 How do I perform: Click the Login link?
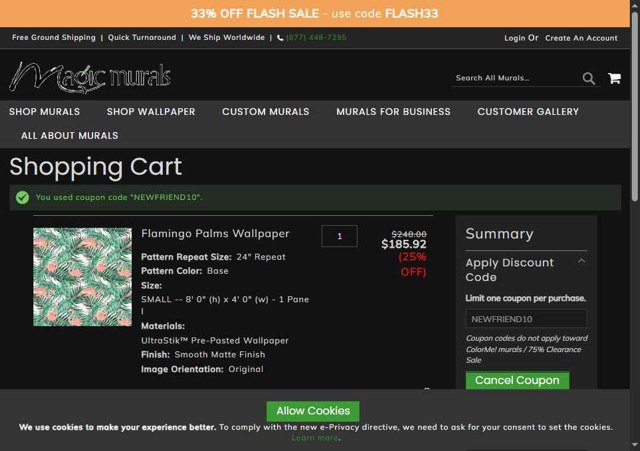point(514,38)
